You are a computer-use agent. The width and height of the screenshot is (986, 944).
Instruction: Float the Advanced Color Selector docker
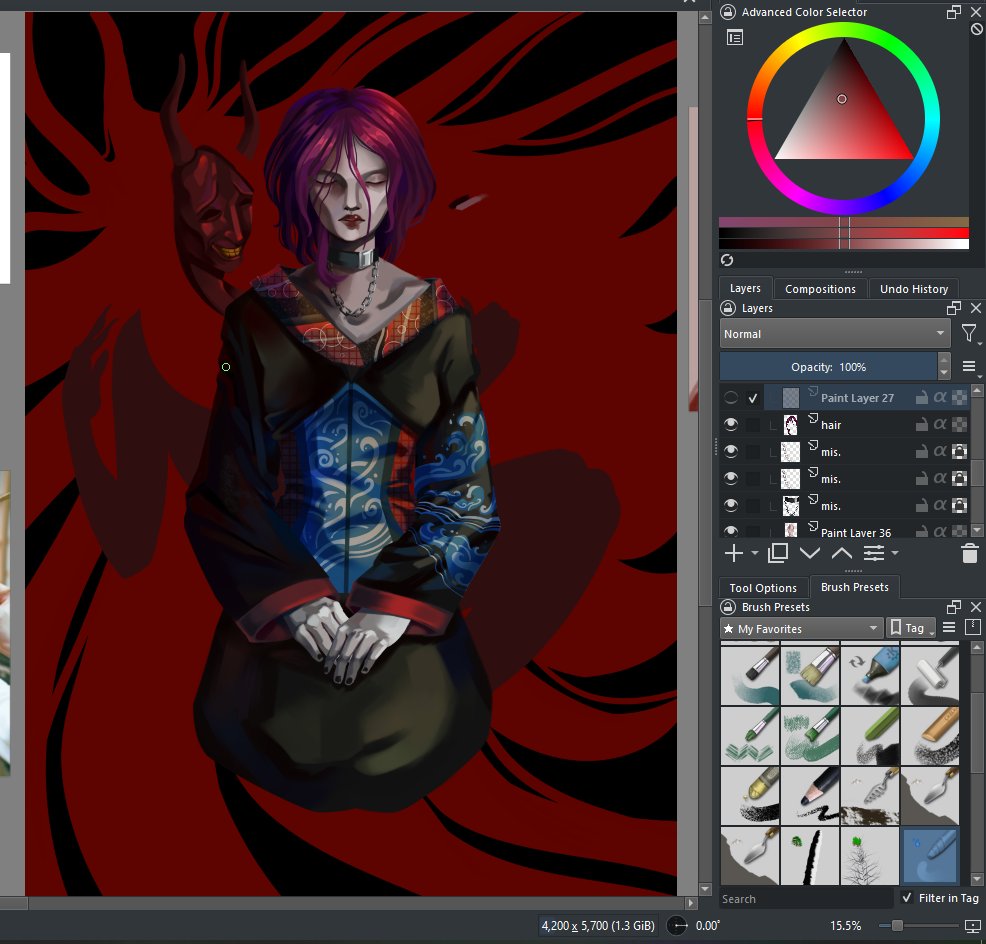tap(953, 12)
